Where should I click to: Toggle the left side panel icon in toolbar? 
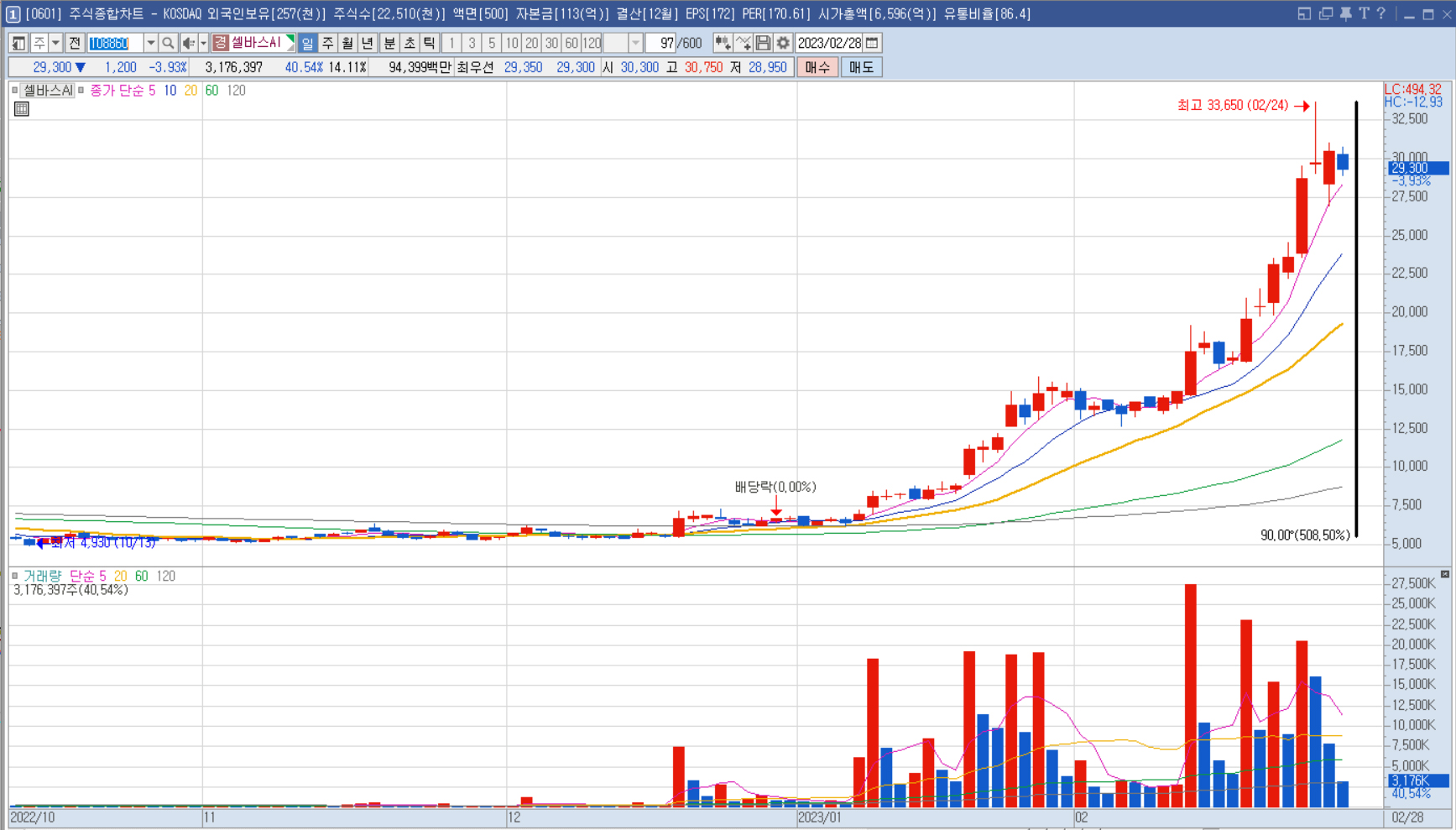(x=18, y=43)
